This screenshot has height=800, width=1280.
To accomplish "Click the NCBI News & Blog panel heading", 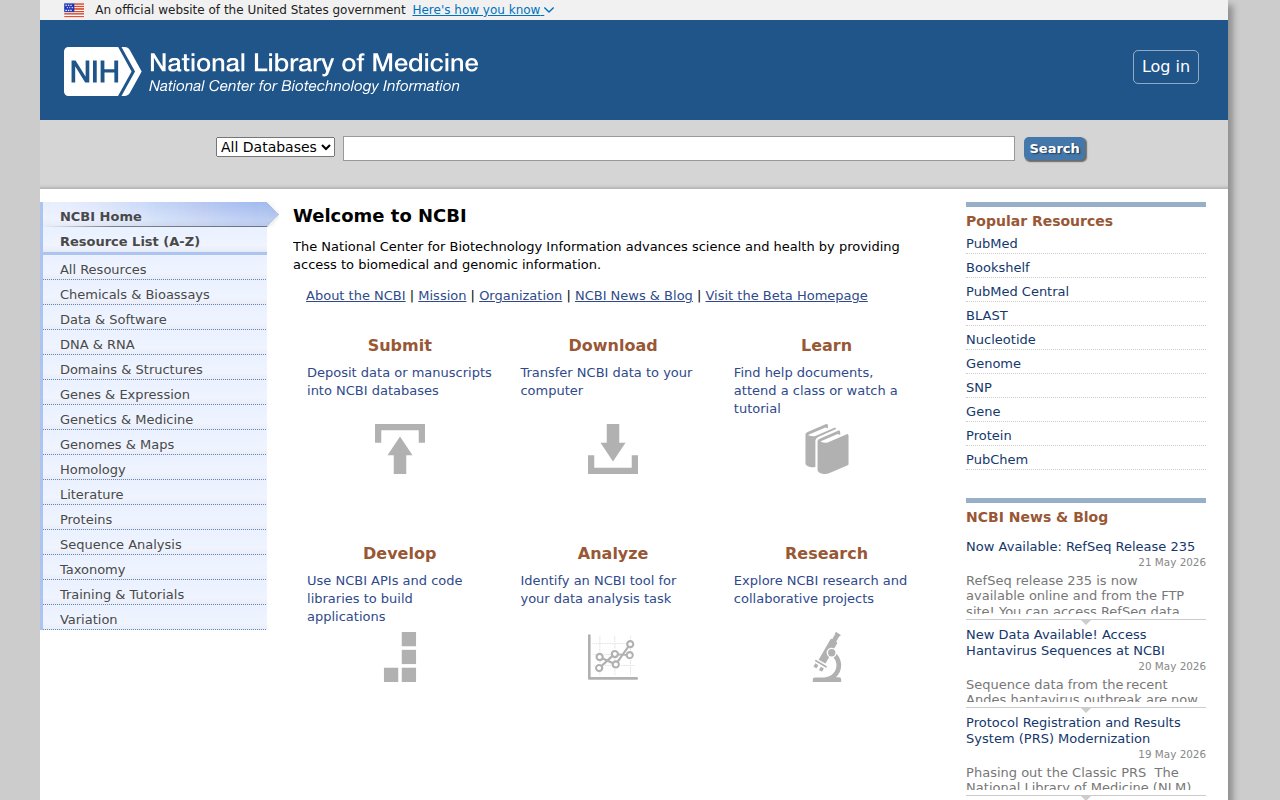I will point(1037,517).
